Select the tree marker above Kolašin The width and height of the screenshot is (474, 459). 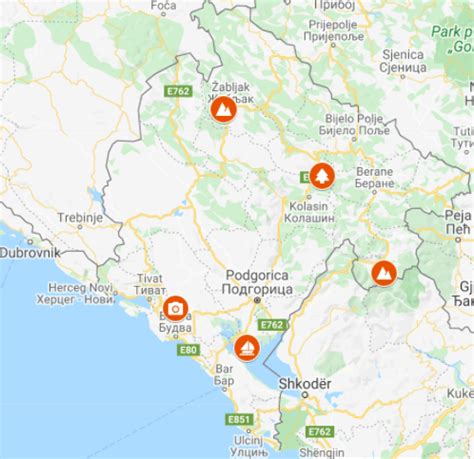322,176
